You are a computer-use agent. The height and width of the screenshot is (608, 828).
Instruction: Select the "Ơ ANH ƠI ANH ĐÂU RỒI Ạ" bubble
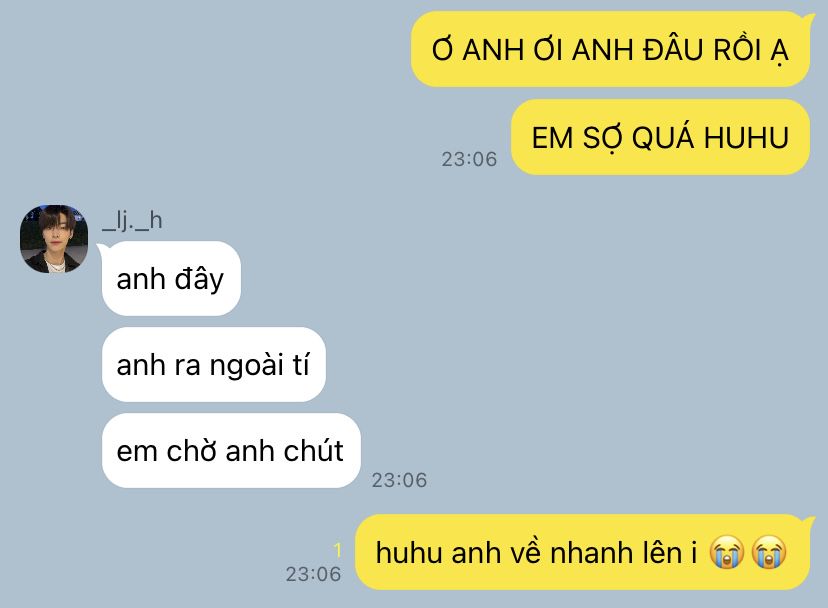[610, 49]
